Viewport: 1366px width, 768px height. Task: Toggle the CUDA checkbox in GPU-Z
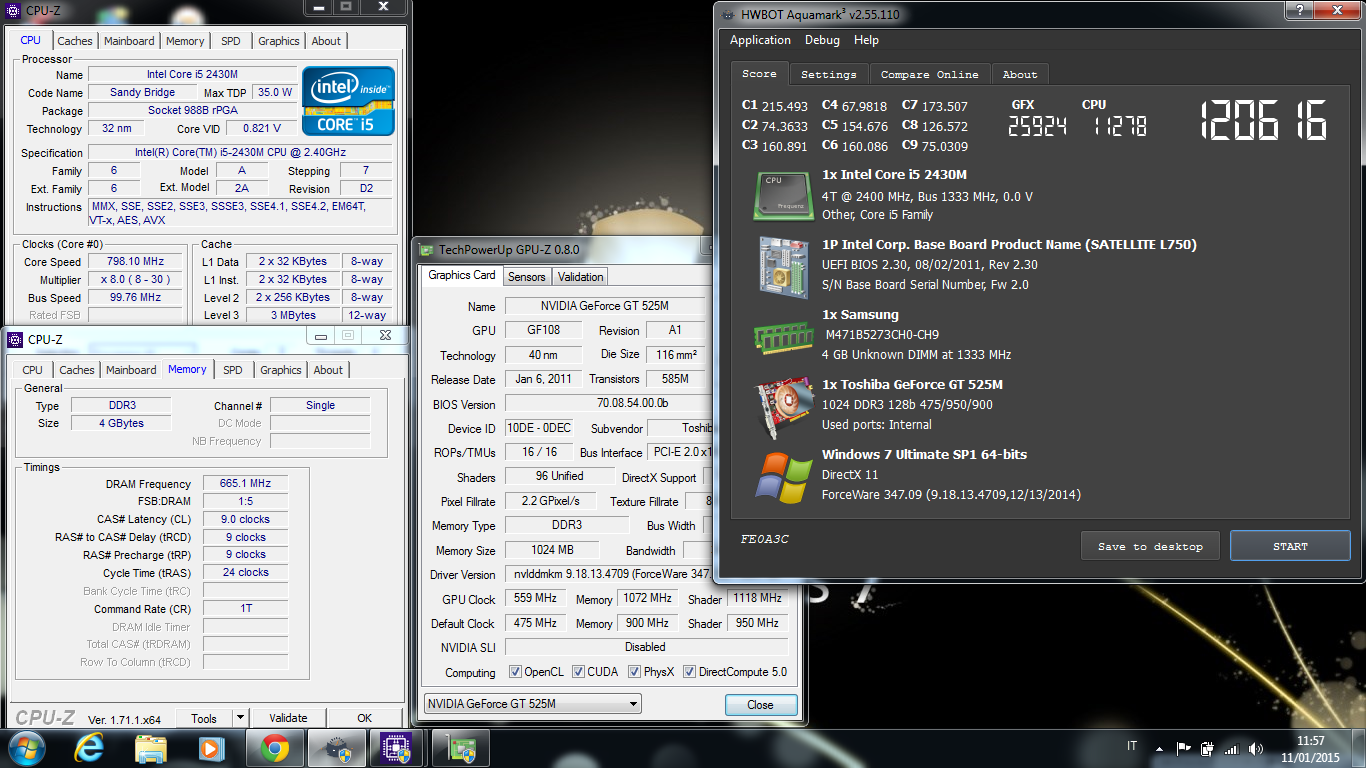pos(577,672)
